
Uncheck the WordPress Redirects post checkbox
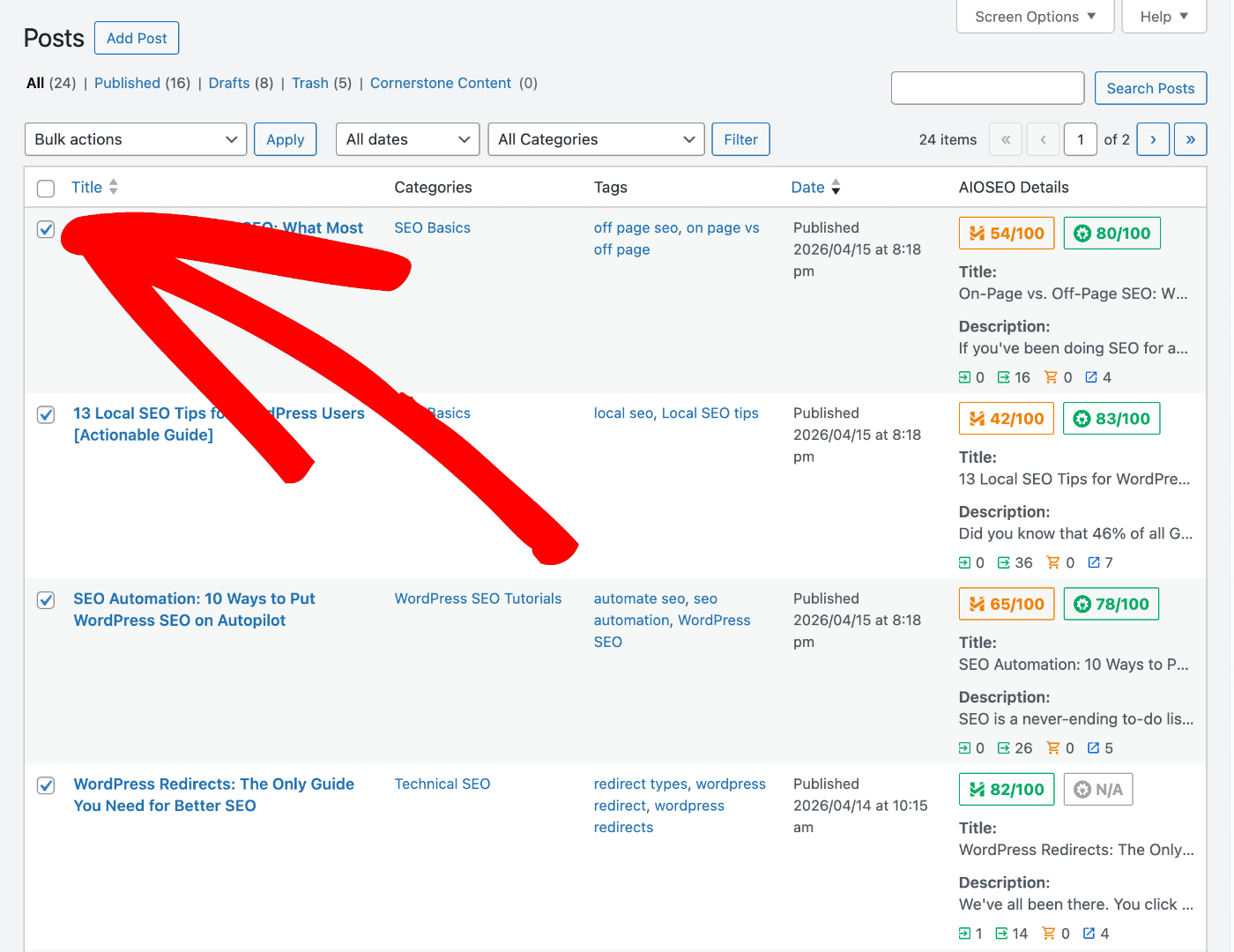[46, 785]
